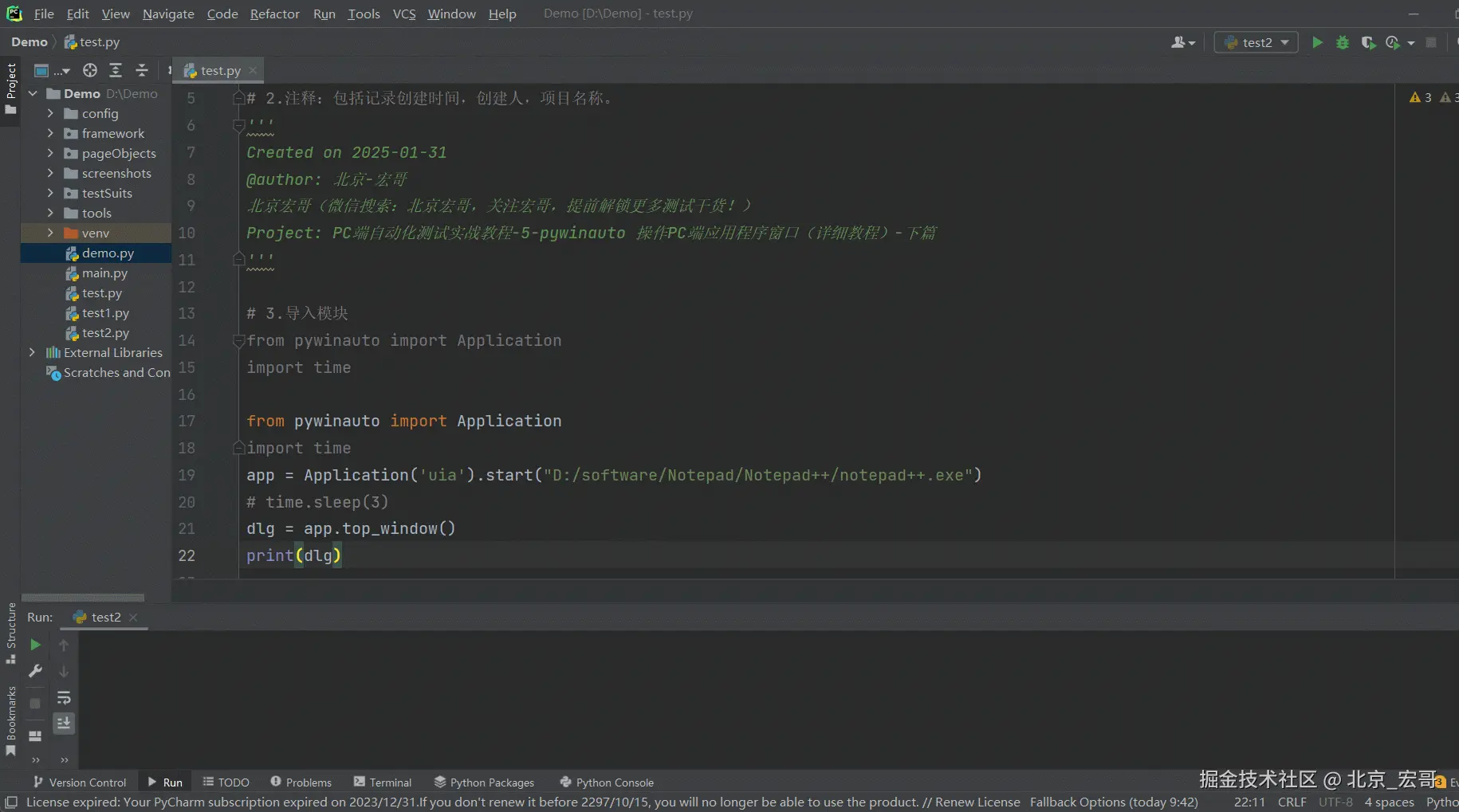Open the Project tool window stripe button
This screenshot has width=1459, height=812.
point(10,88)
